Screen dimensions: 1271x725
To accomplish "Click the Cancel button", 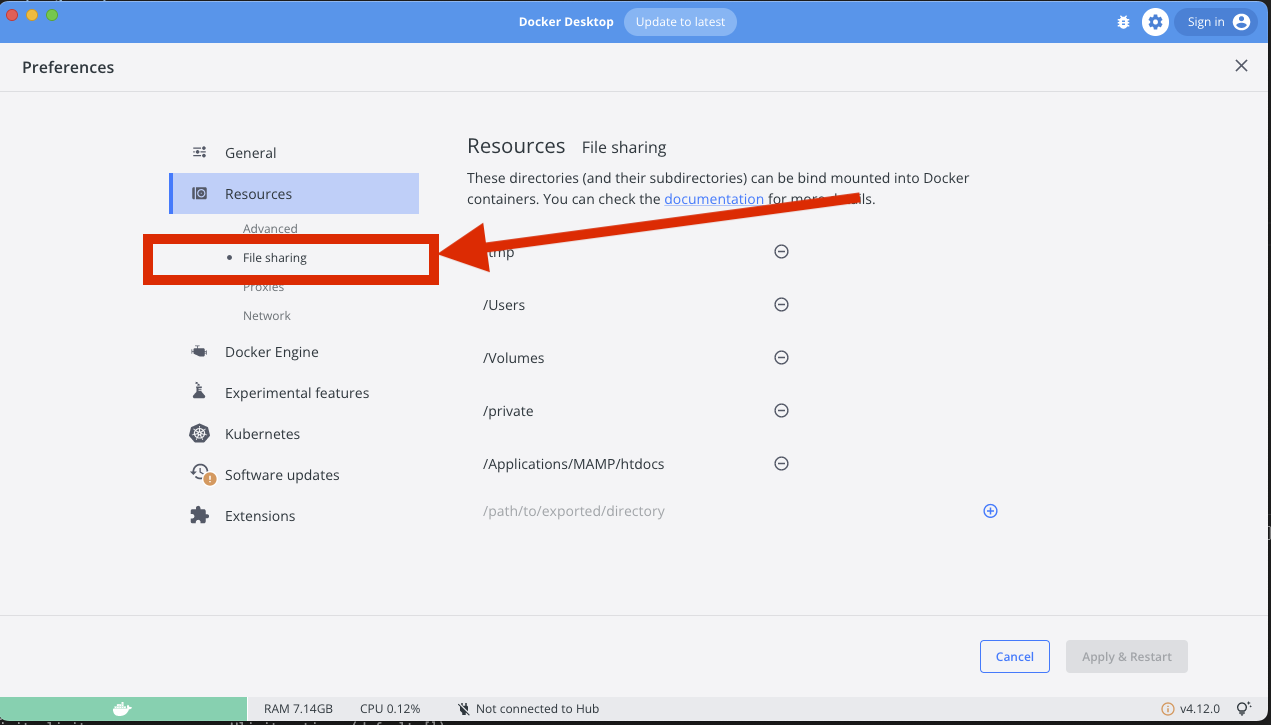I will click(1014, 657).
